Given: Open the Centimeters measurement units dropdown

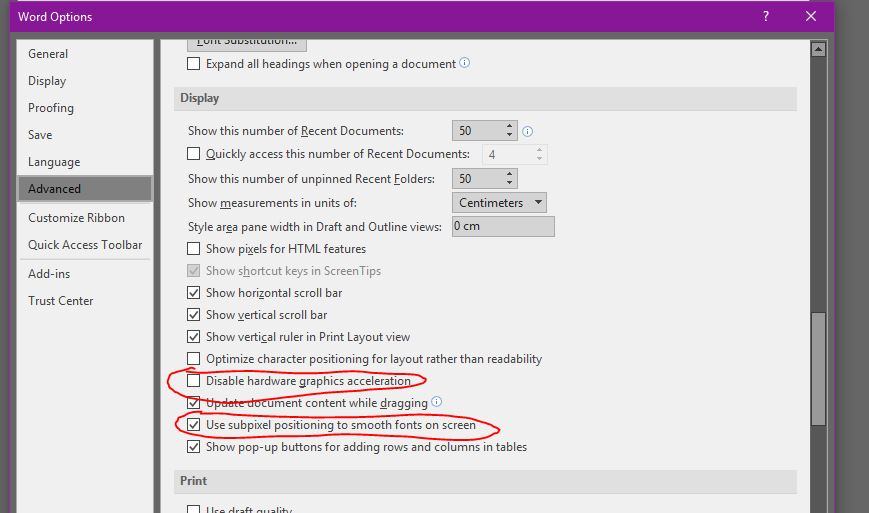Looking at the screenshot, I should [x=499, y=203].
